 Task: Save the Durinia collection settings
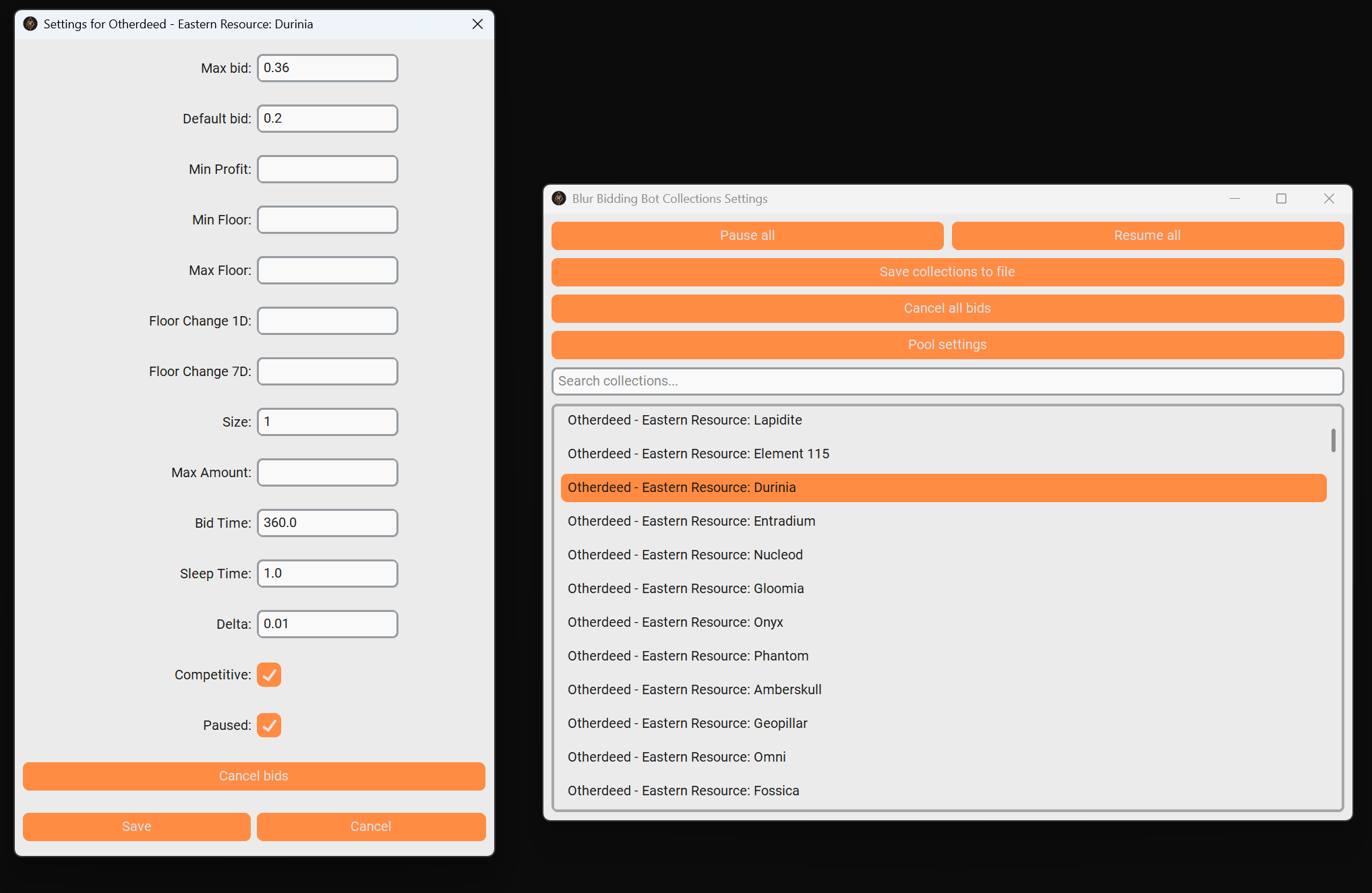tap(137, 827)
